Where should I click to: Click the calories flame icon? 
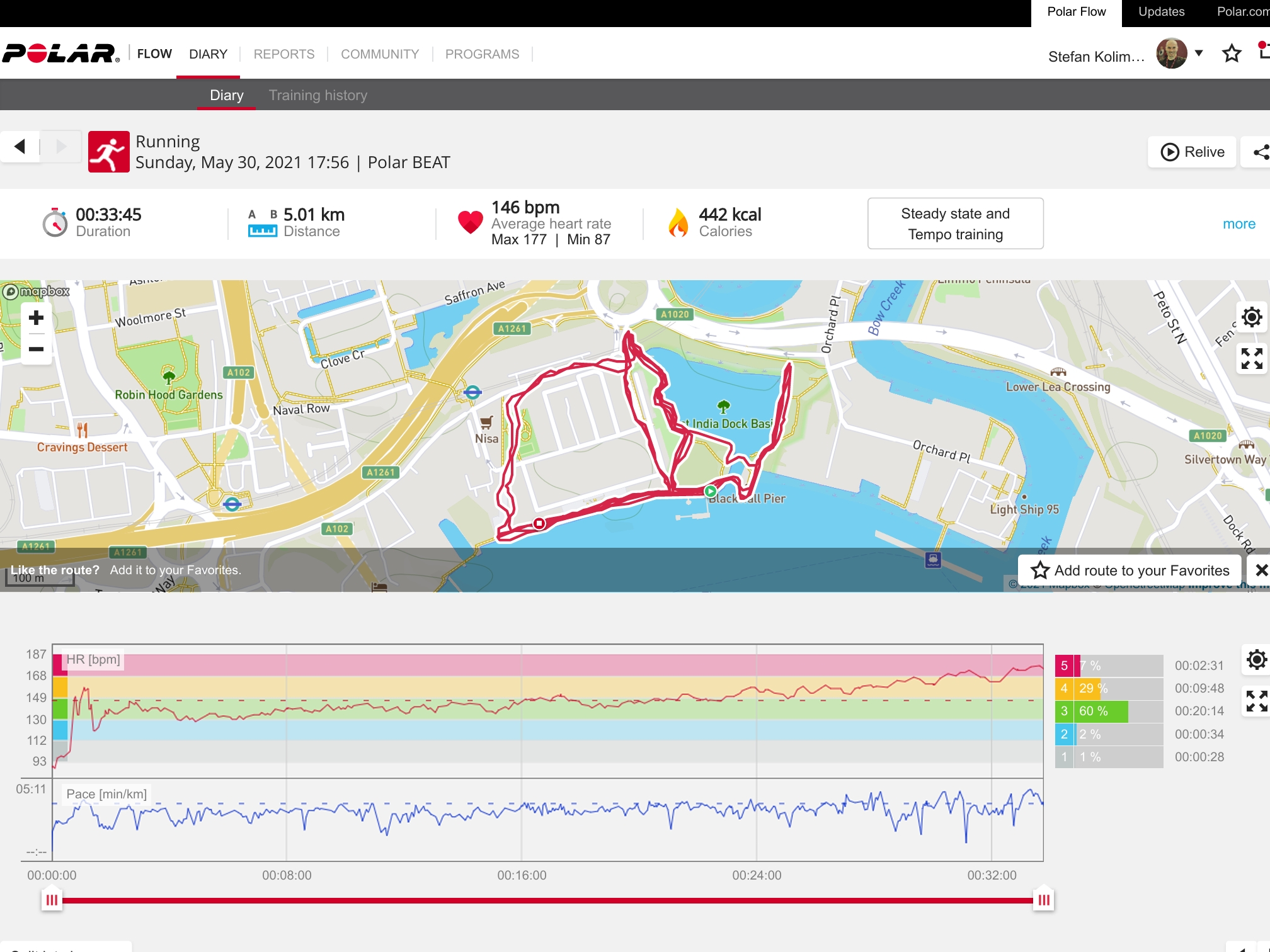(x=678, y=223)
